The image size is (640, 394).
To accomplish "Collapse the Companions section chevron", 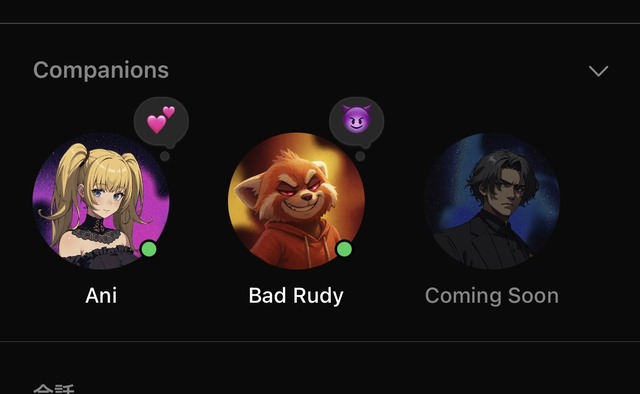I will [598, 71].
